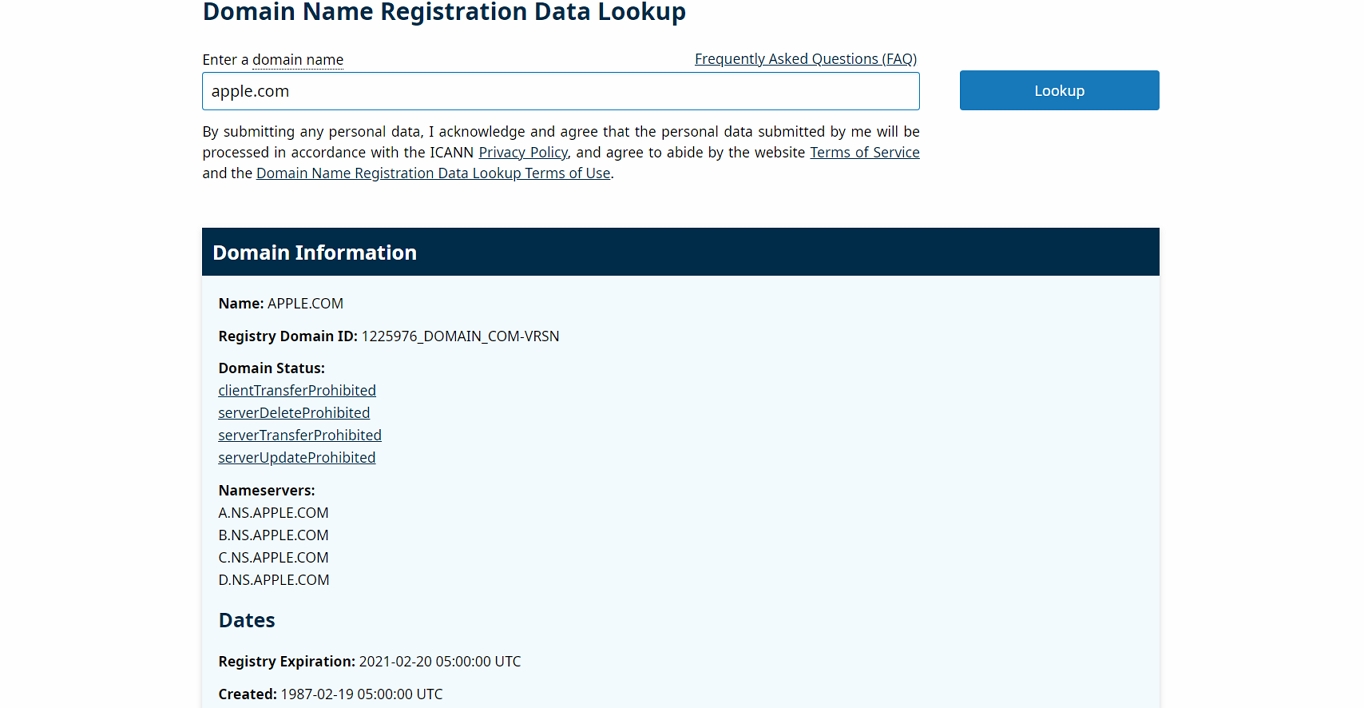This screenshot has height=708, width=1364.
Task: Click the Domain Status label
Action: [271, 368]
